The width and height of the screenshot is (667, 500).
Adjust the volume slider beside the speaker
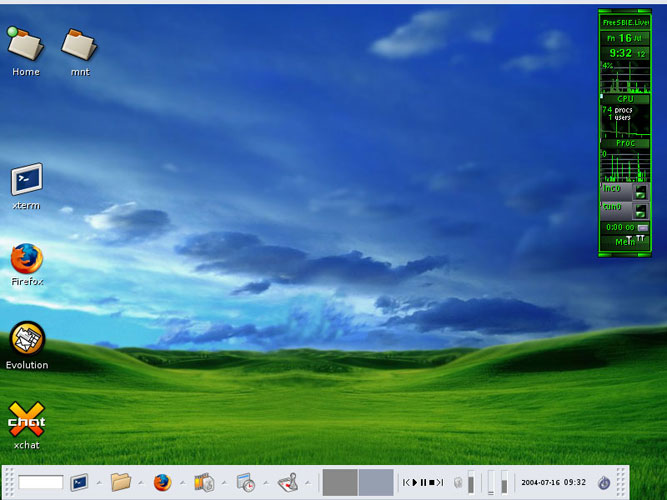coord(471,483)
